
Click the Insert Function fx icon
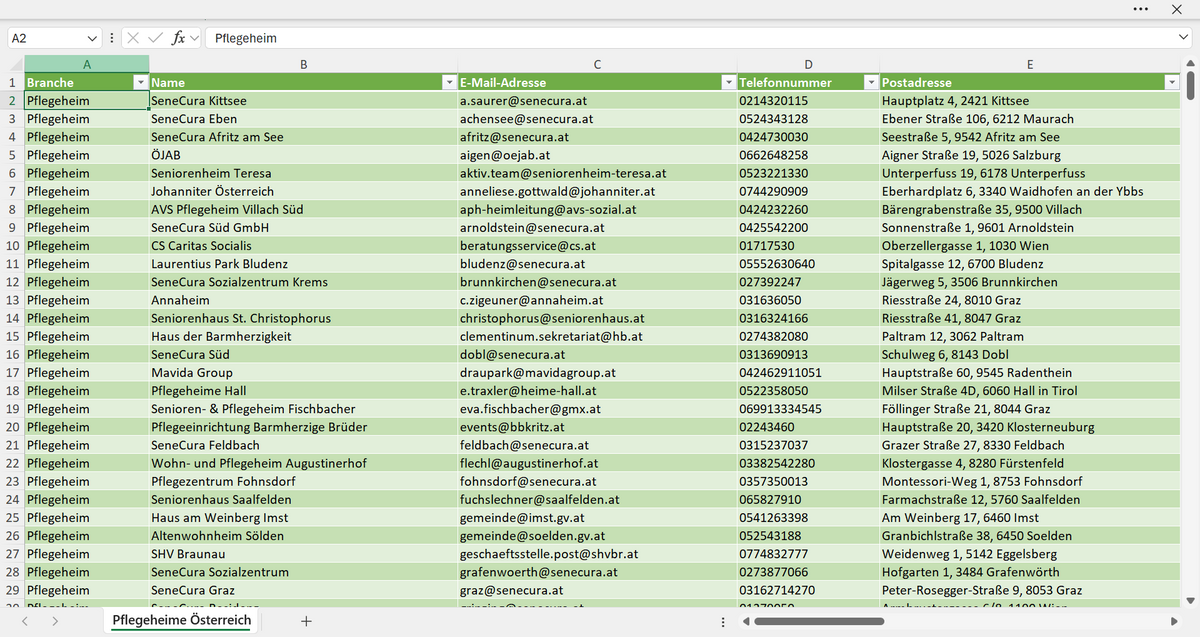coord(178,38)
